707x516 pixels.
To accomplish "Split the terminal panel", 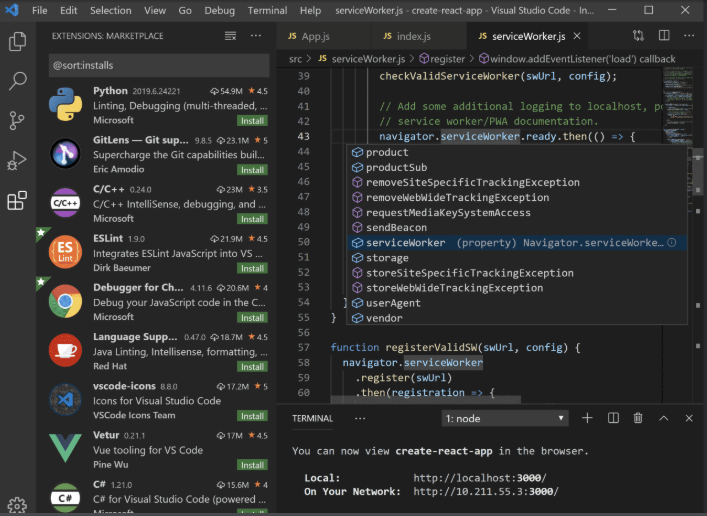I will pos(613,418).
